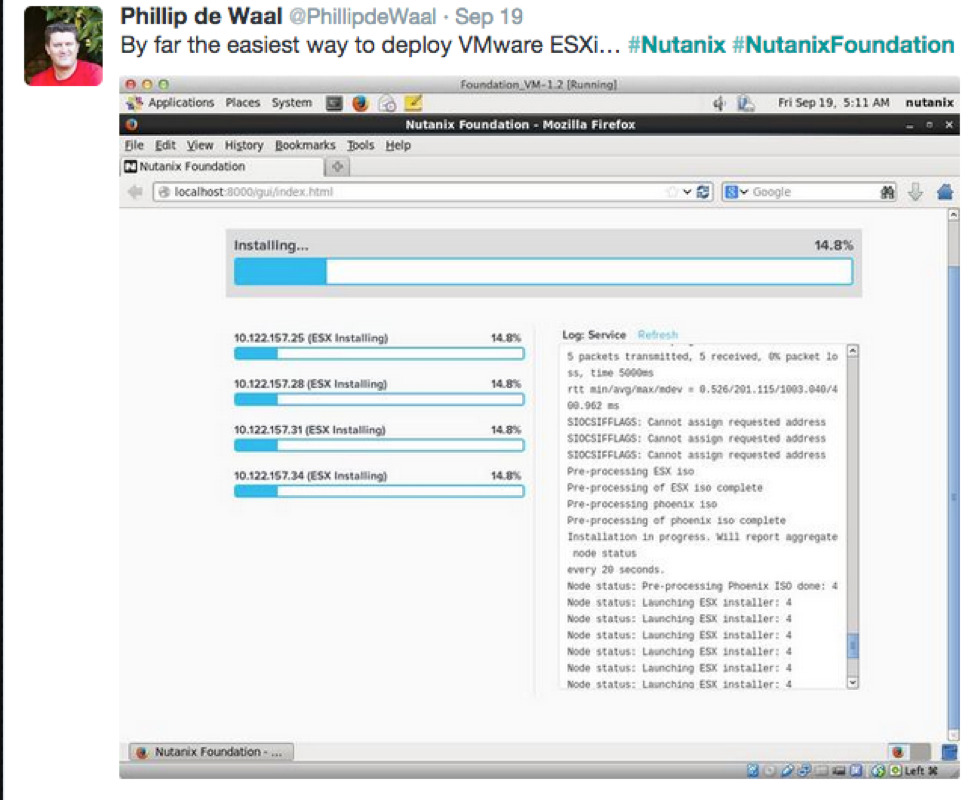Viewport: 975px width, 800px height.
Task: Open the @PhillipdeWaal handle link
Action: click(363, 17)
